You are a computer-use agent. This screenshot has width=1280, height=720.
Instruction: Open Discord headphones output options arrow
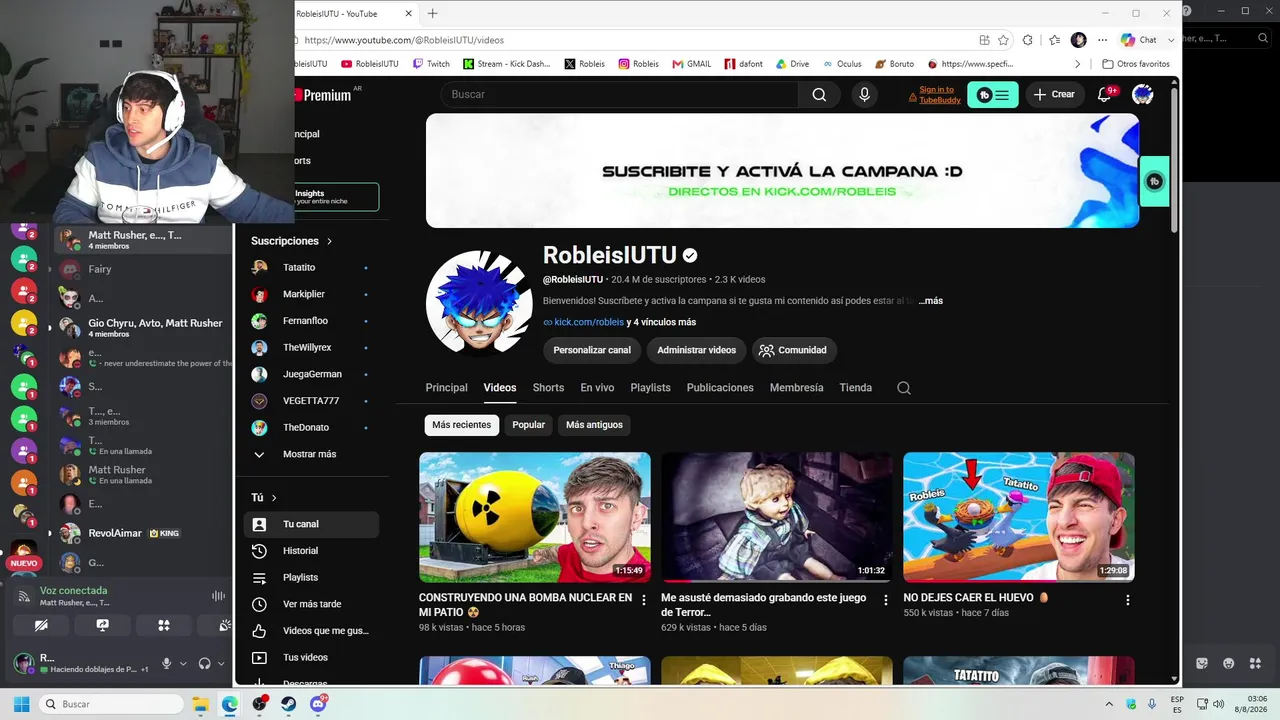pos(221,663)
